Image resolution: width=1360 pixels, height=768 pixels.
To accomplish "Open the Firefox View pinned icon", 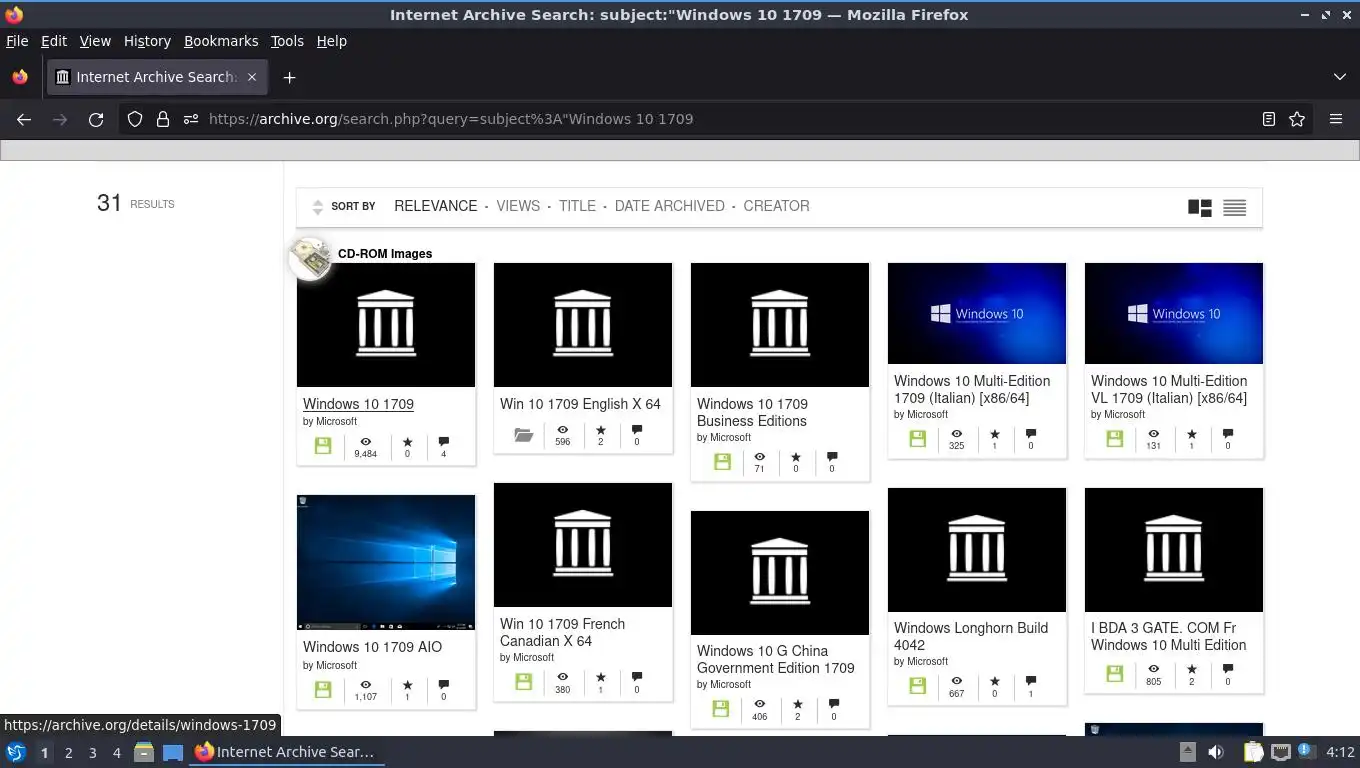I will coord(20,77).
